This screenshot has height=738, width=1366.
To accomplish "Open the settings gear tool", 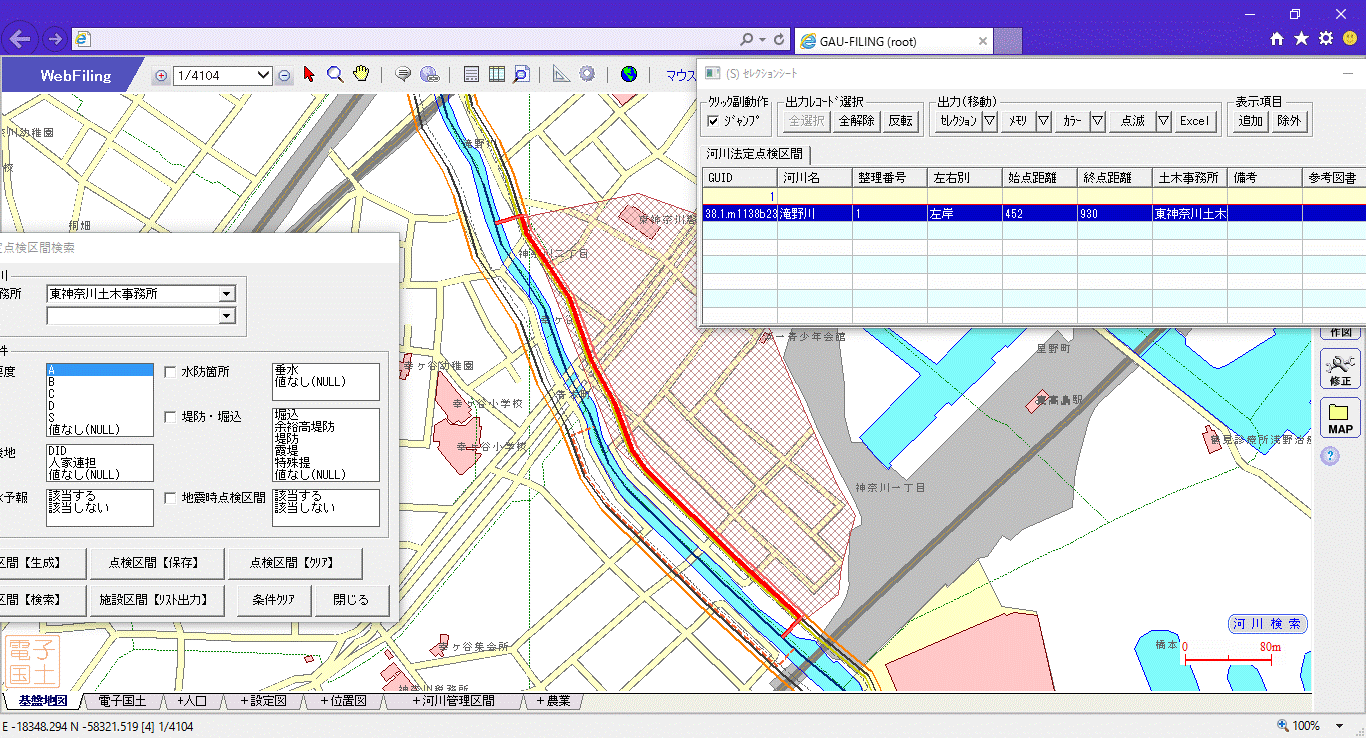I will 587,75.
